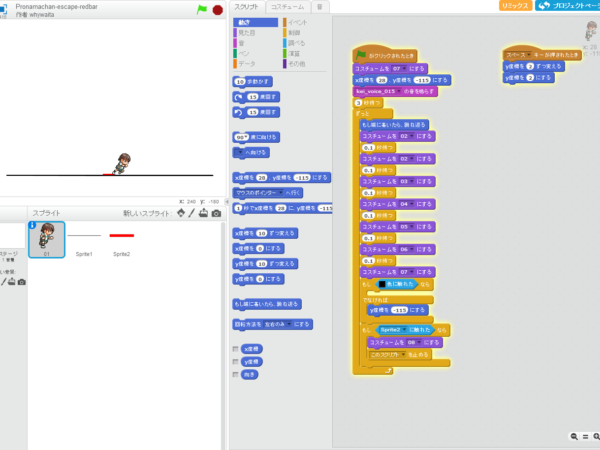Click upload sprite from file icon
600x450 pixels.
[x=204, y=213]
